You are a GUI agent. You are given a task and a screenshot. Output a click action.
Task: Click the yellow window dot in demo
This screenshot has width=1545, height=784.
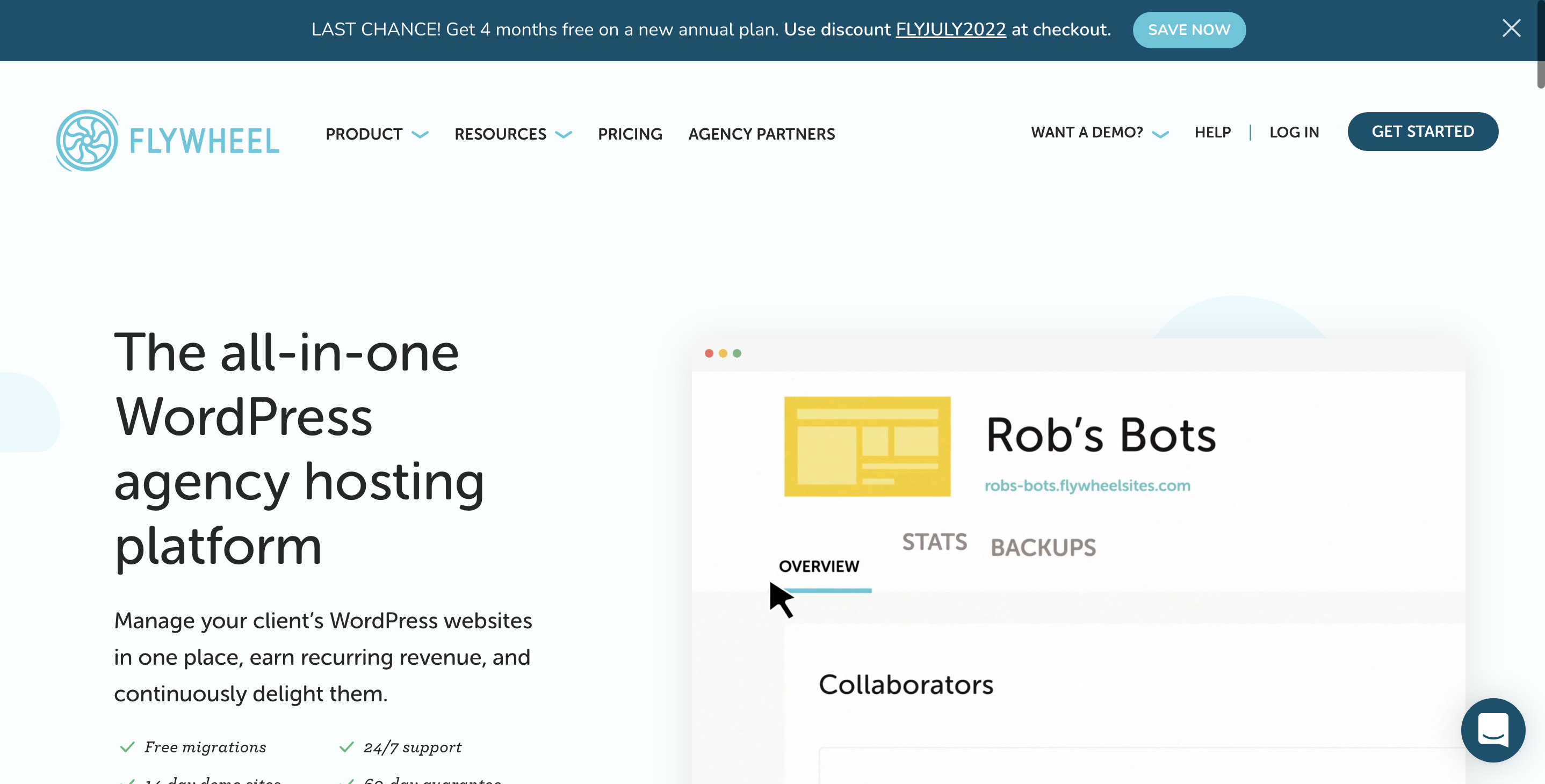723,353
